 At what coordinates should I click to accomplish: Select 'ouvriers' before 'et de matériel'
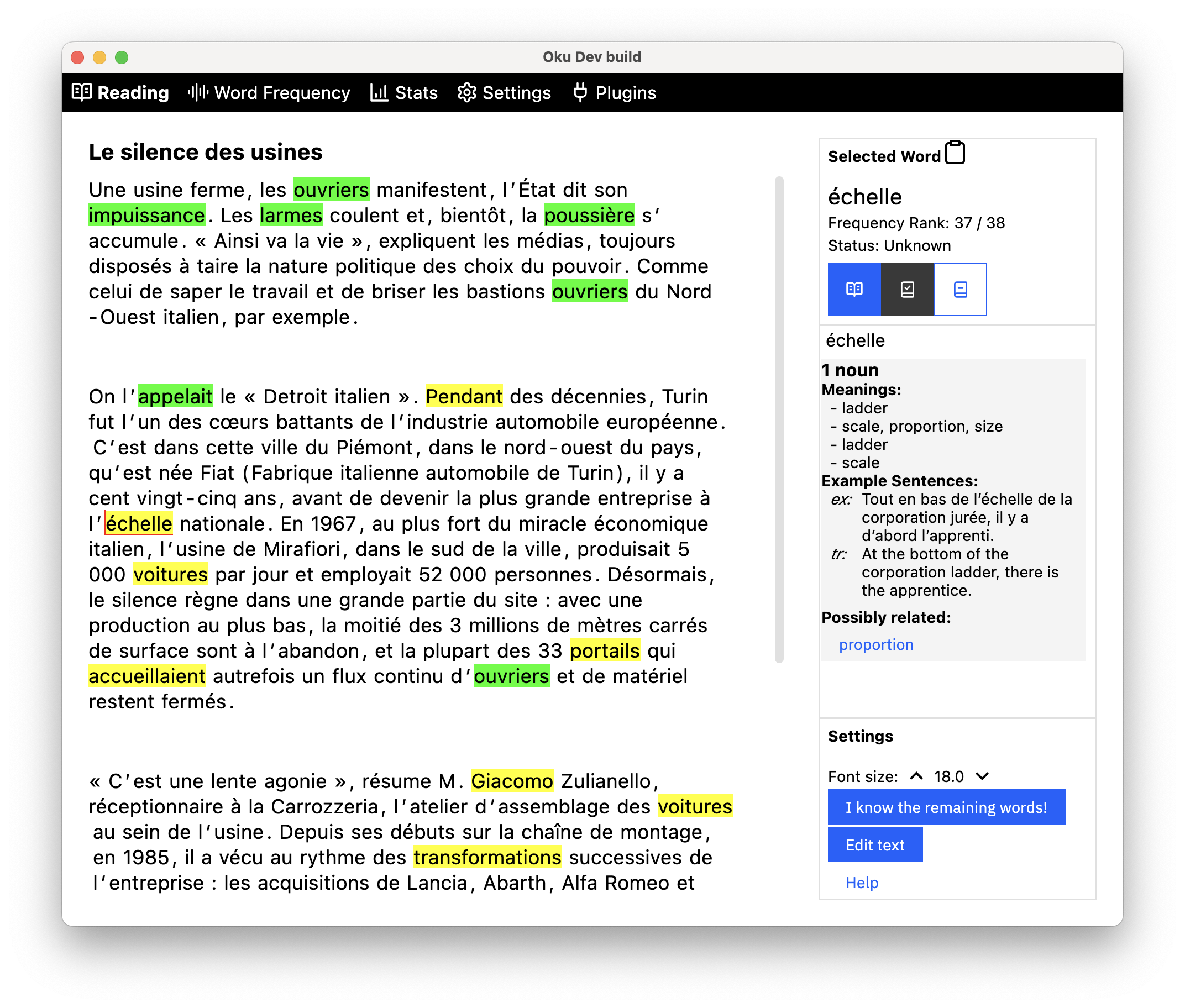click(511, 676)
